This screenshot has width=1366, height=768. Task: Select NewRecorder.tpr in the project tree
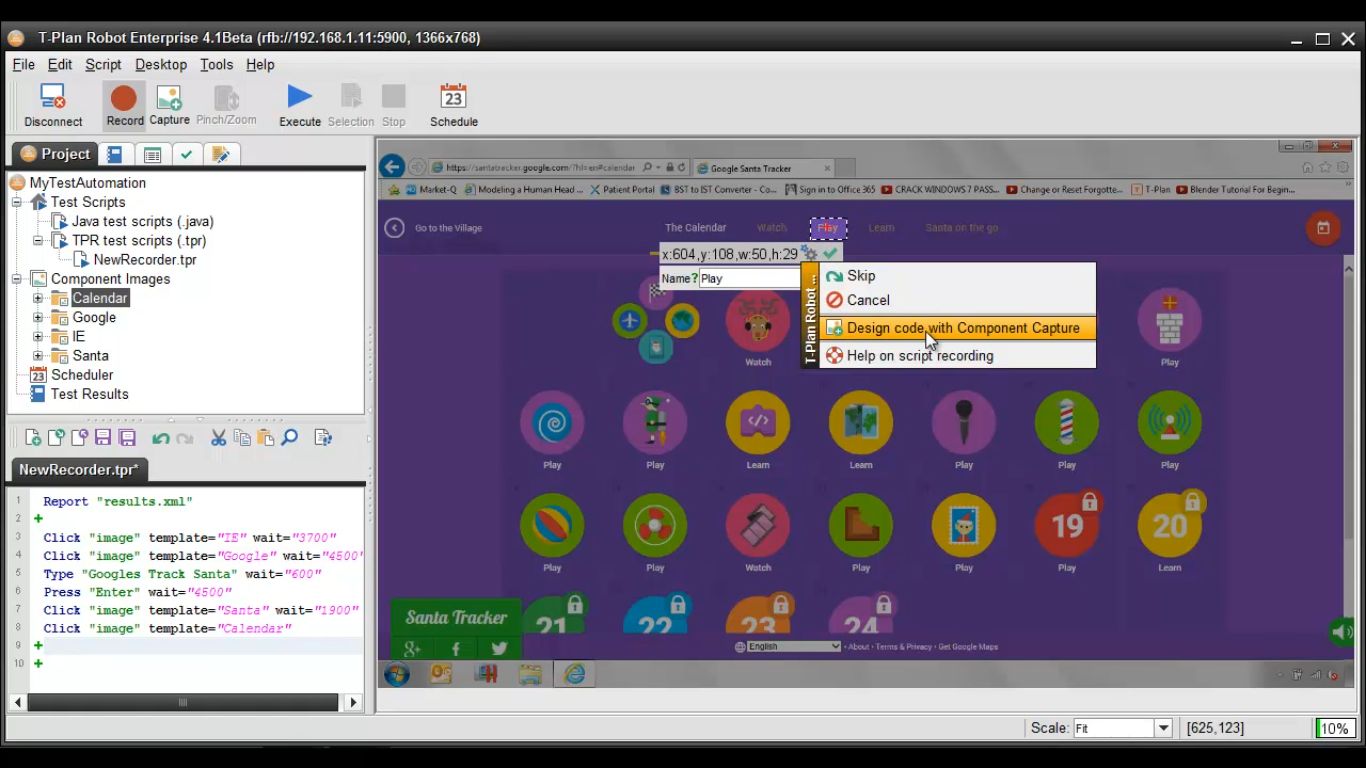[x=145, y=260]
